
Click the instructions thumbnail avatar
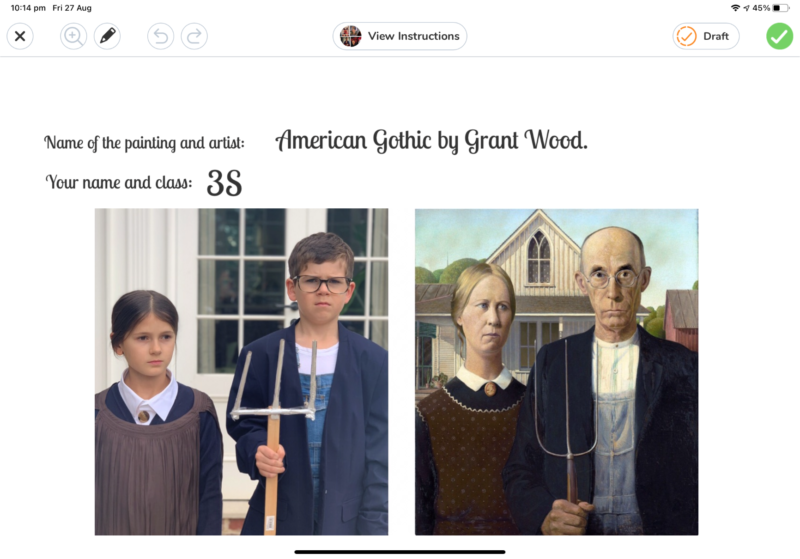(x=351, y=36)
